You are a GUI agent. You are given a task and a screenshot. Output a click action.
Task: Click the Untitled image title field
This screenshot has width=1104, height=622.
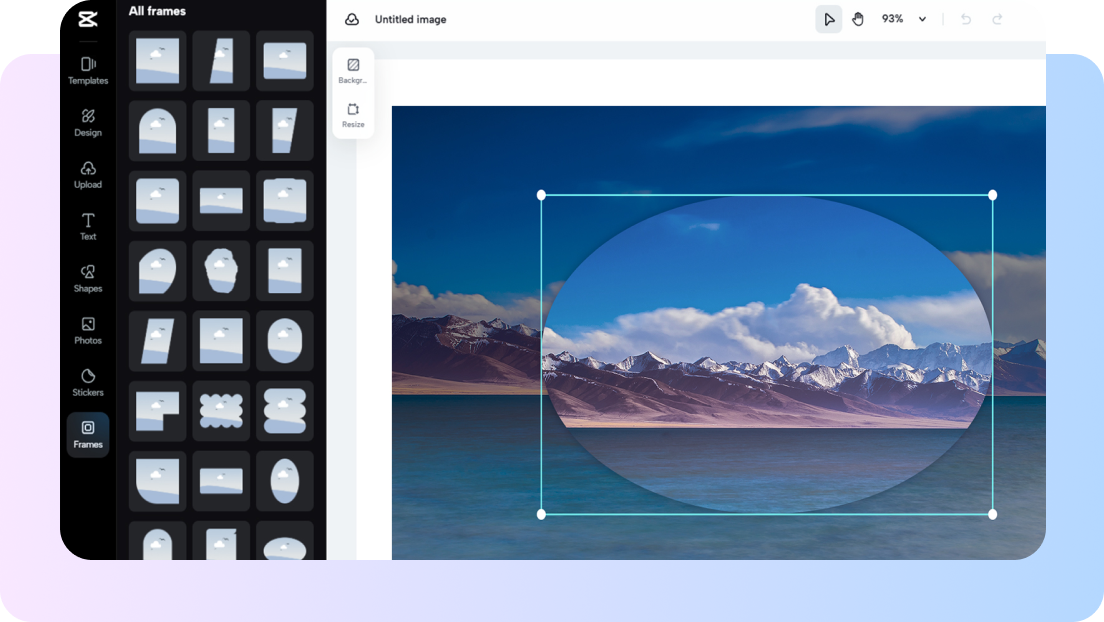(410, 20)
